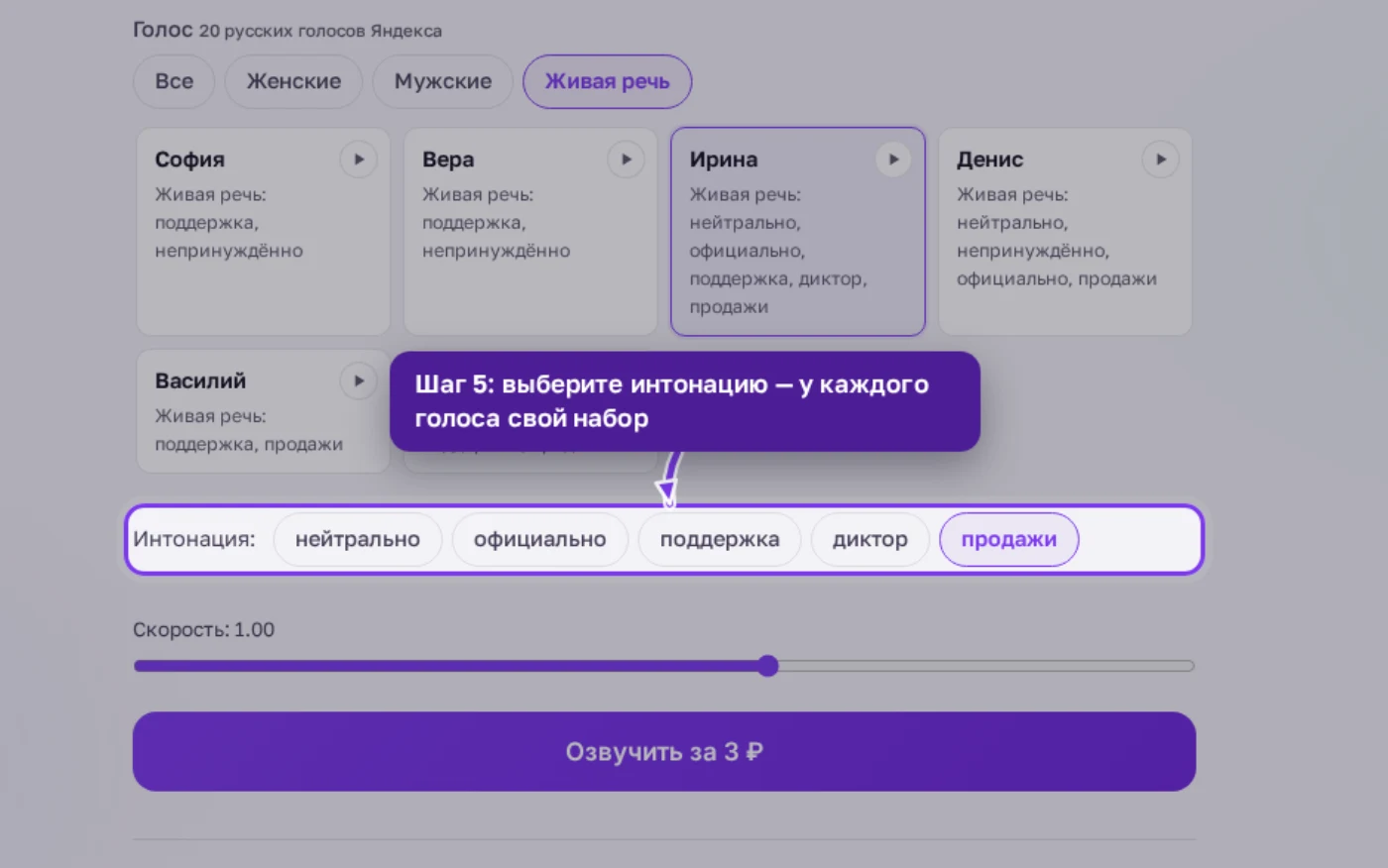Pick the Денис voice card

1065,232
